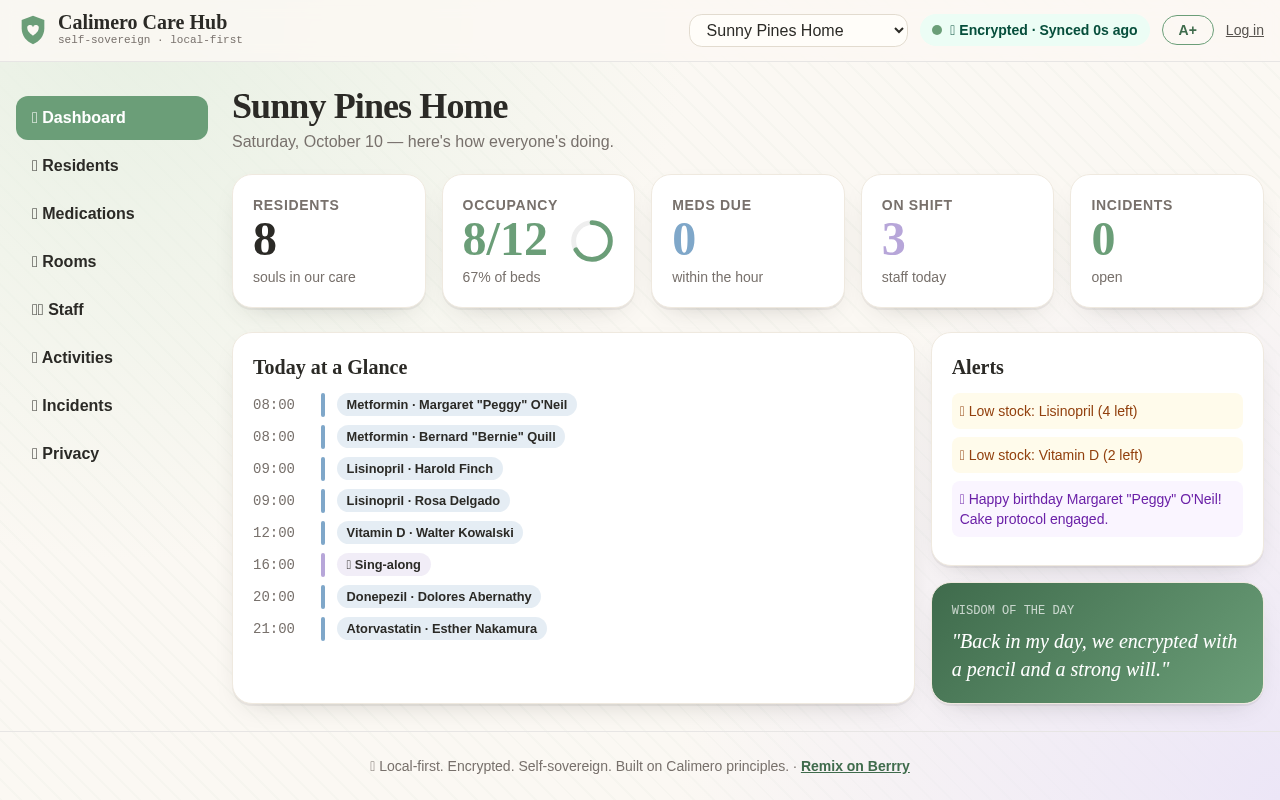This screenshot has width=1280, height=800.
Task: Select Lisinopril Harold Finch entry
Action: (420, 469)
